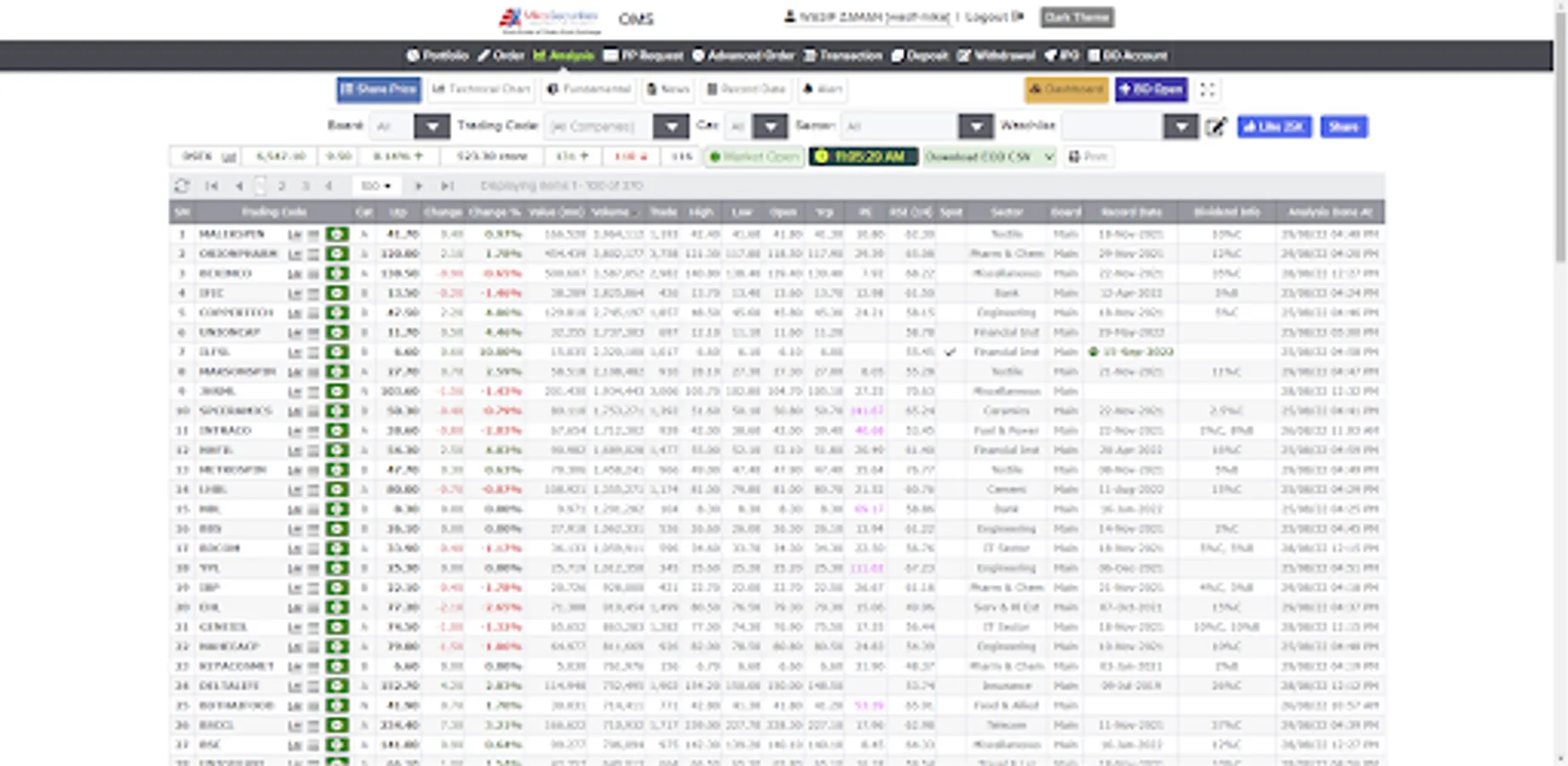Refresh the share price table
The height and width of the screenshot is (766, 1568).
(x=181, y=186)
